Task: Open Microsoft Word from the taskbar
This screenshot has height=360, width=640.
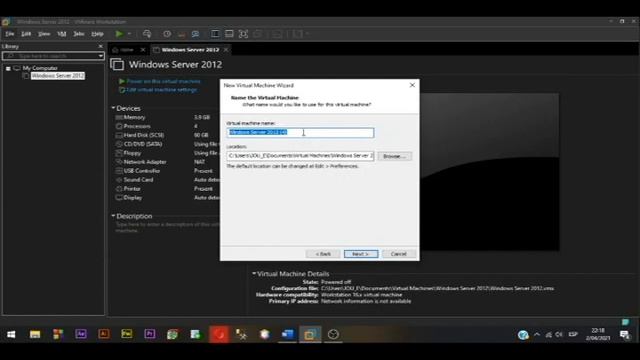Action: (x=287, y=335)
